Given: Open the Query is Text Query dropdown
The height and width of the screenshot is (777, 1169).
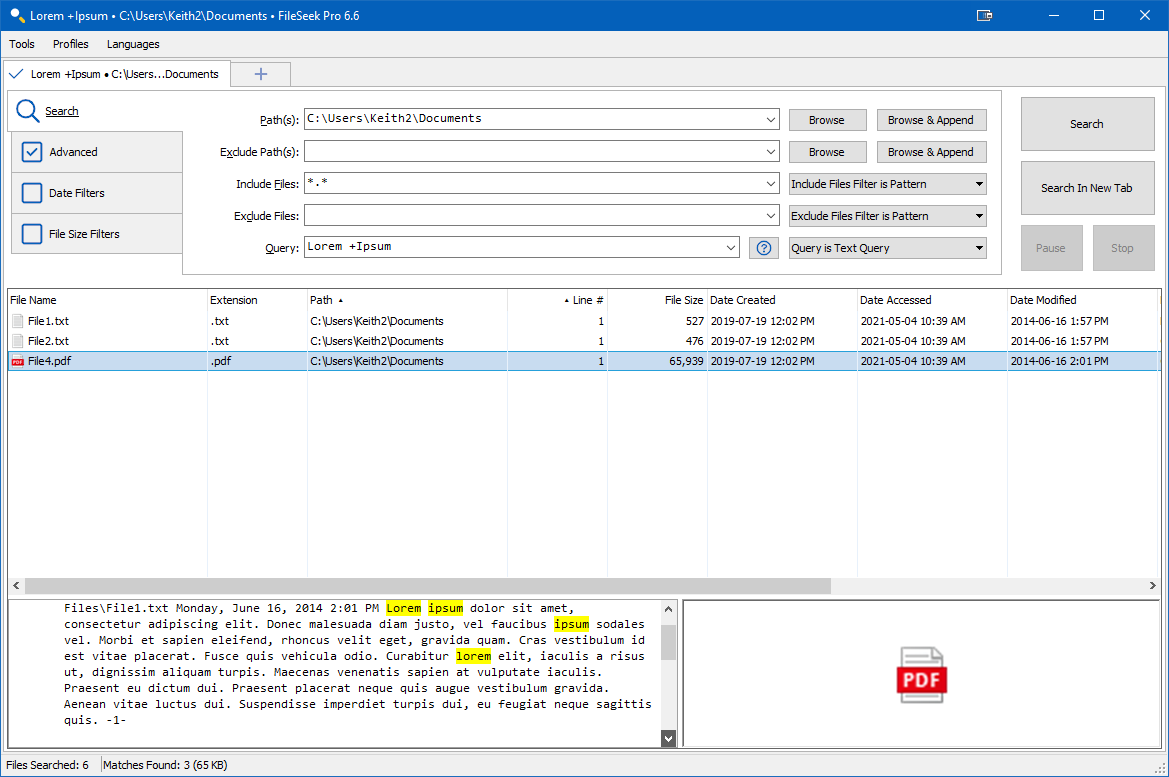Looking at the screenshot, I should 887,248.
